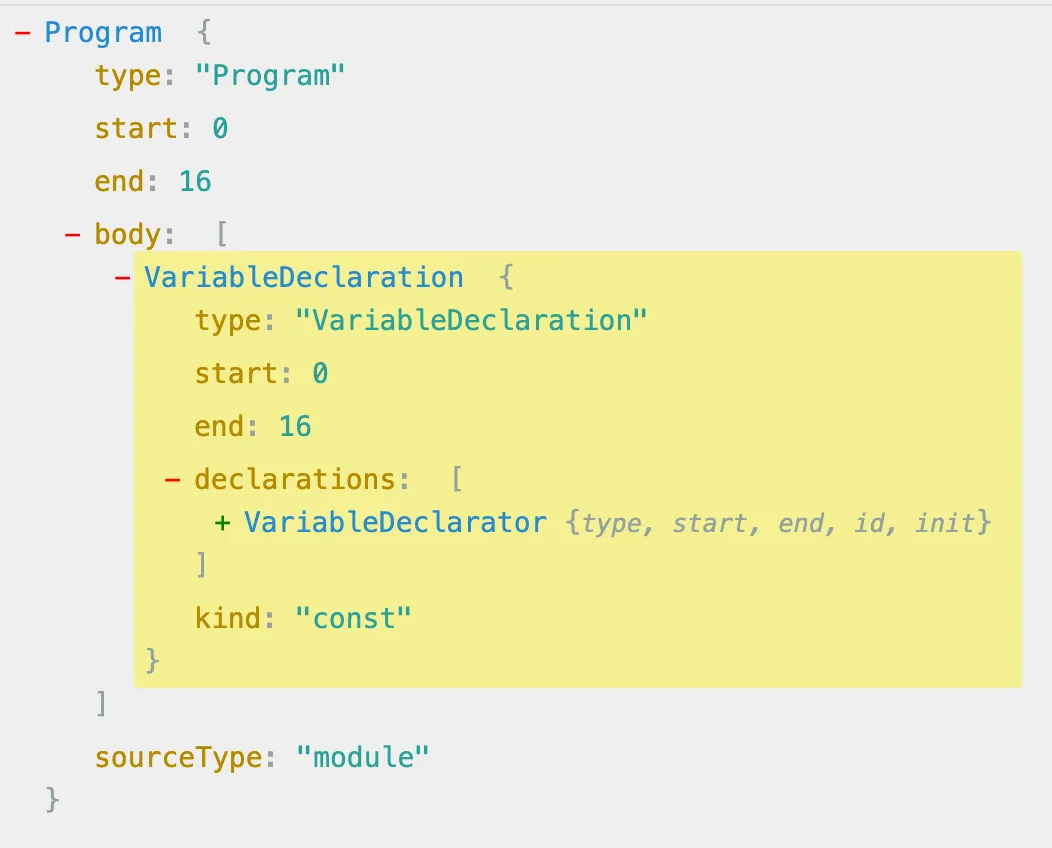
Task: Click the body property key
Action: [127, 235]
